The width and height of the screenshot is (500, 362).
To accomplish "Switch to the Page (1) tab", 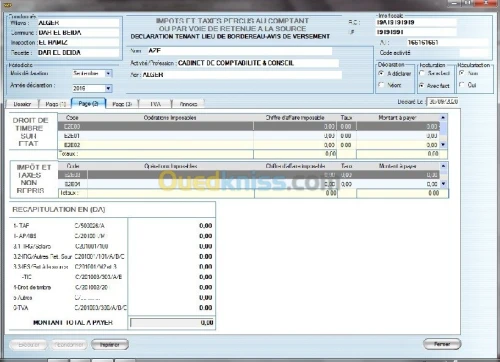I will pos(56,104).
